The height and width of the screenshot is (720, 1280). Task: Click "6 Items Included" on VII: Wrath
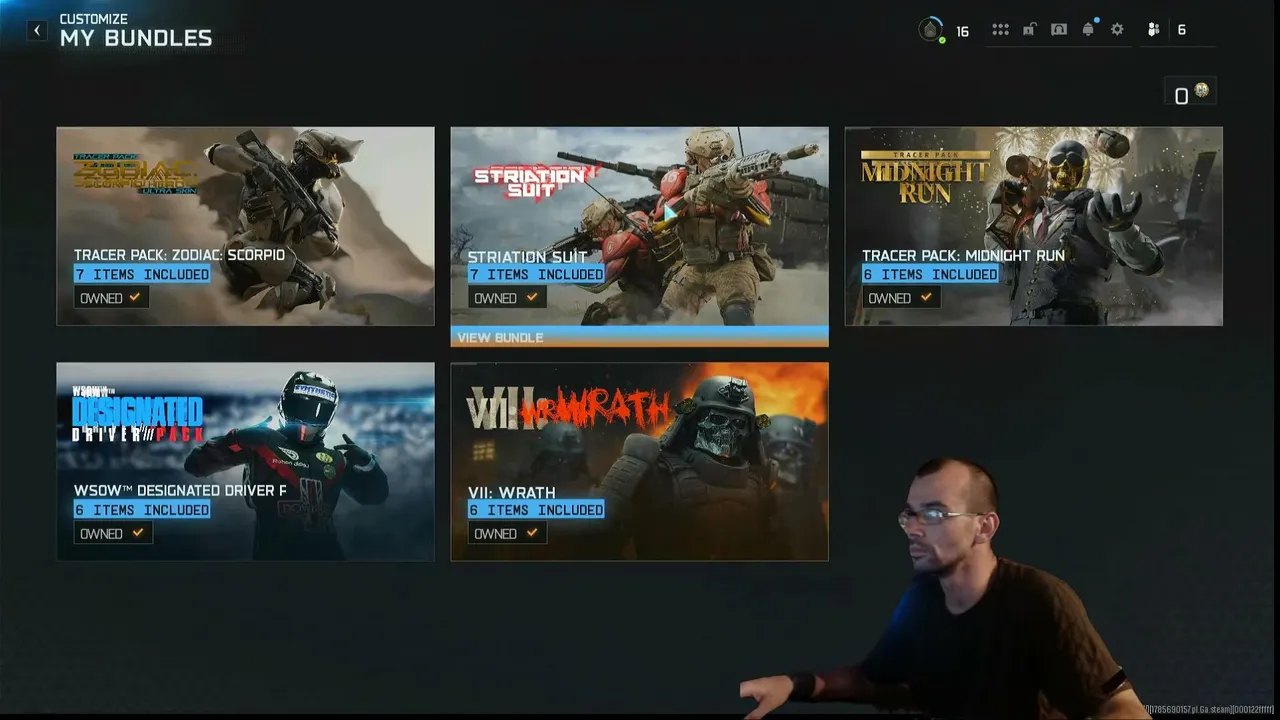(536, 510)
